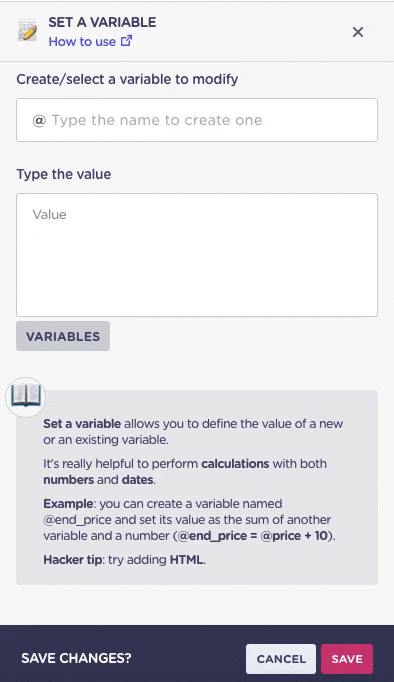Click the bold word calculations in help
This screenshot has height=682, width=394.
tap(235, 464)
